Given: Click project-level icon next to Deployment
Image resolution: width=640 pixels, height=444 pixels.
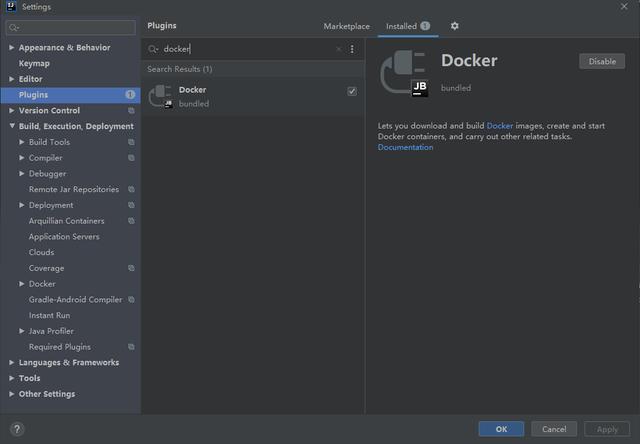Looking at the screenshot, I should [x=131, y=205].
